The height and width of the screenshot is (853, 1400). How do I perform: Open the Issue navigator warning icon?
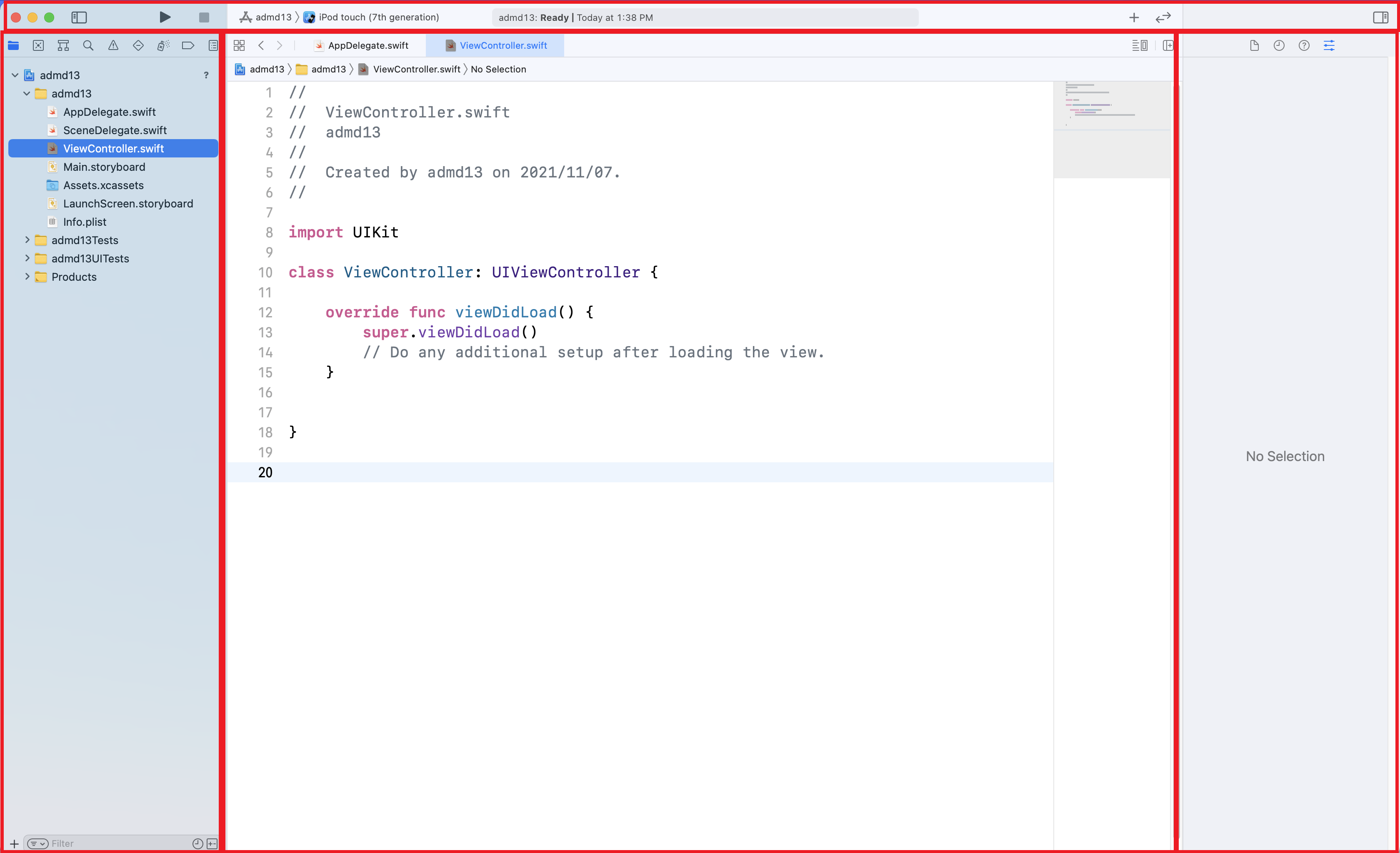pyautogui.click(x=113, y=45)
